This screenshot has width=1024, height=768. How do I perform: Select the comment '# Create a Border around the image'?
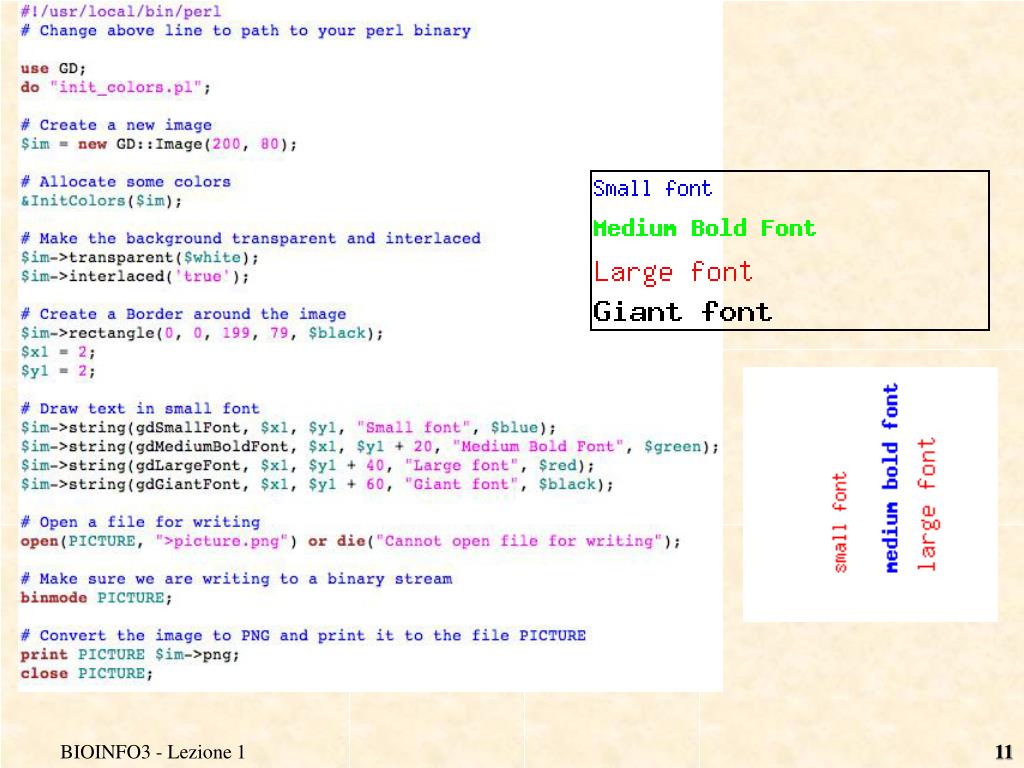tap(184, 314)
